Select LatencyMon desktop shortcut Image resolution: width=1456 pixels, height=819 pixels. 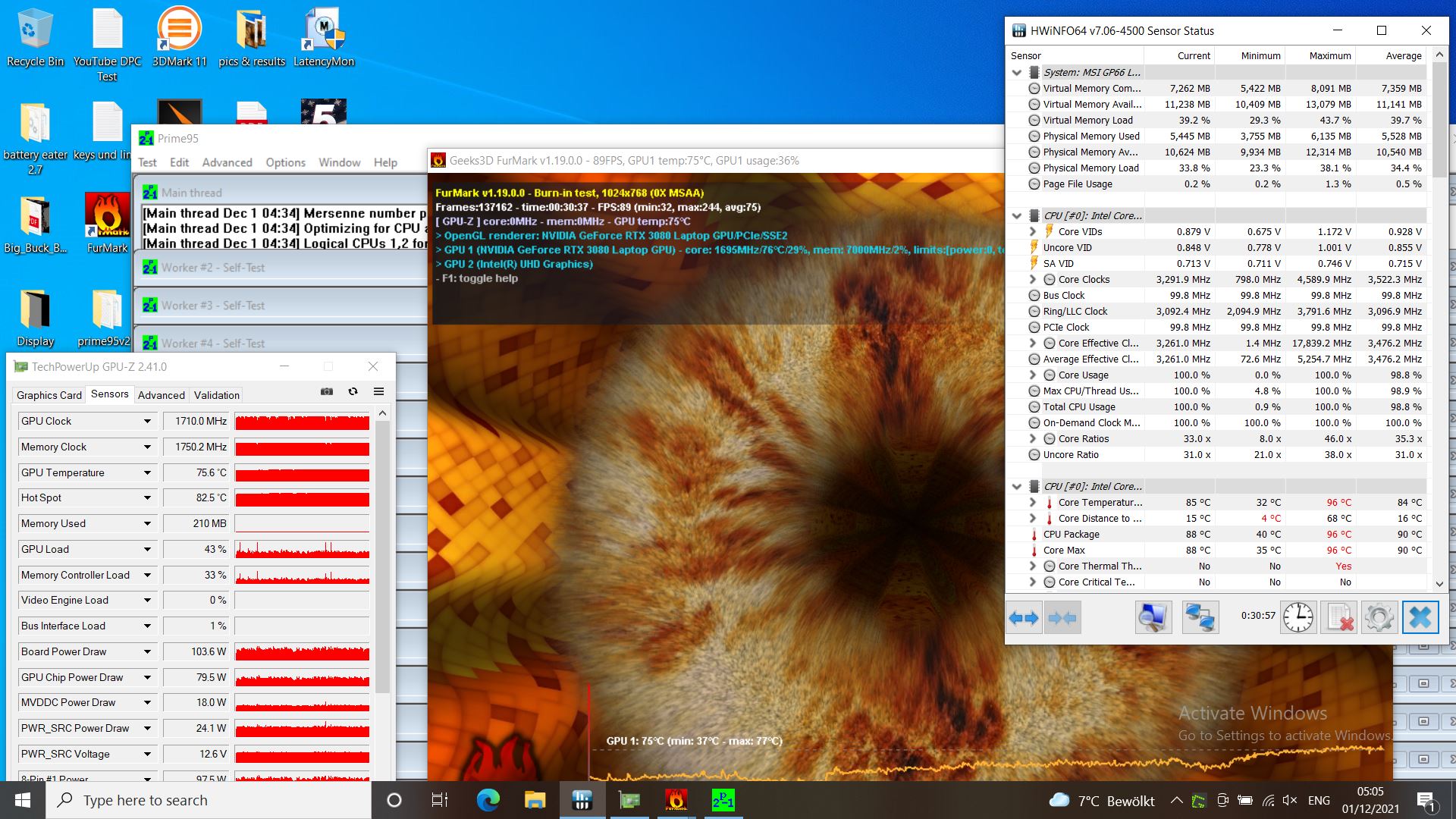pos(324,38)
